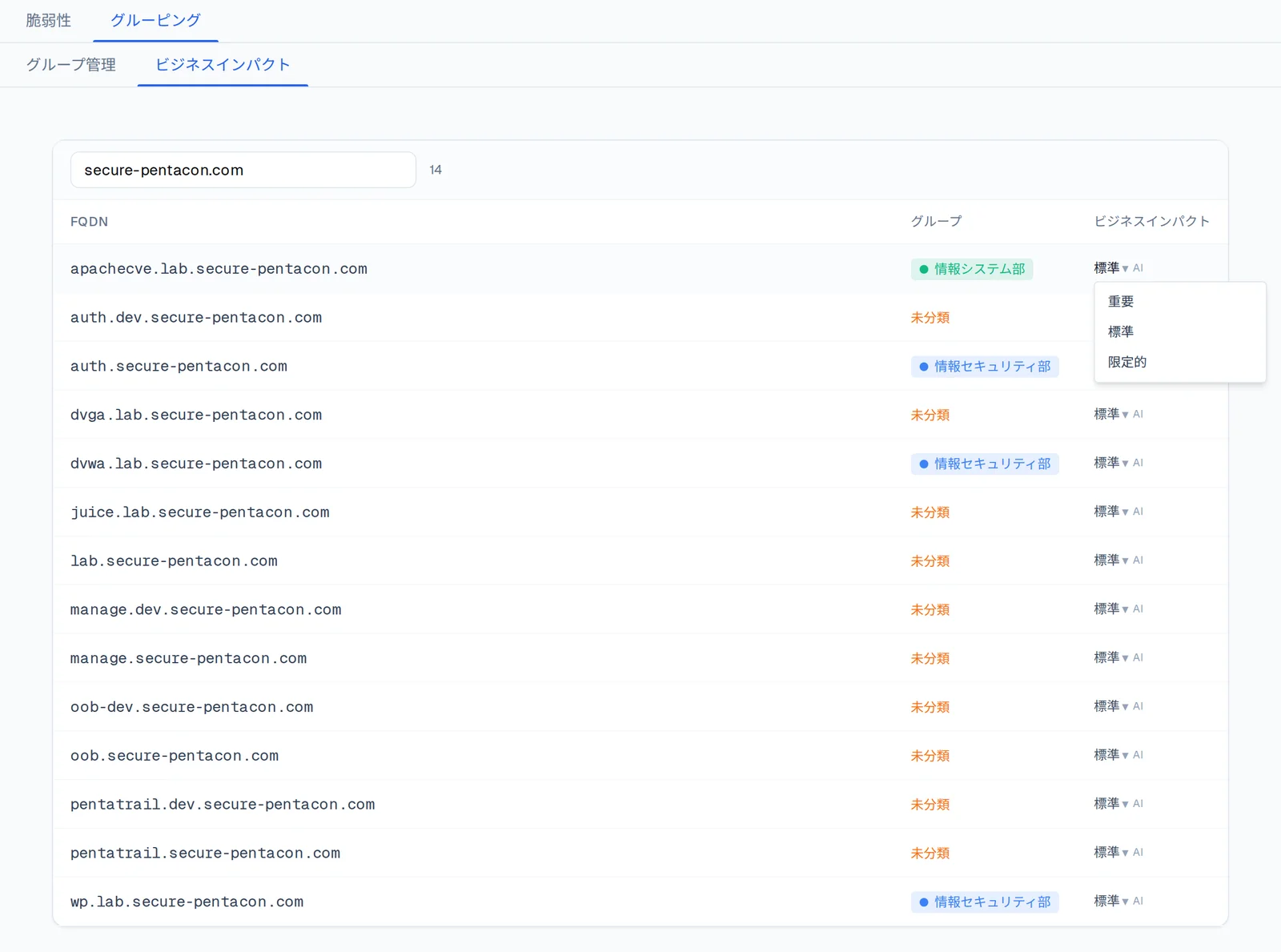Image resolution: width=1281 pixels, height=952 pixels.
Task: Open impact dropdown for dvga.lab.secure-pentacon.com
Action: pos(1111,414)
